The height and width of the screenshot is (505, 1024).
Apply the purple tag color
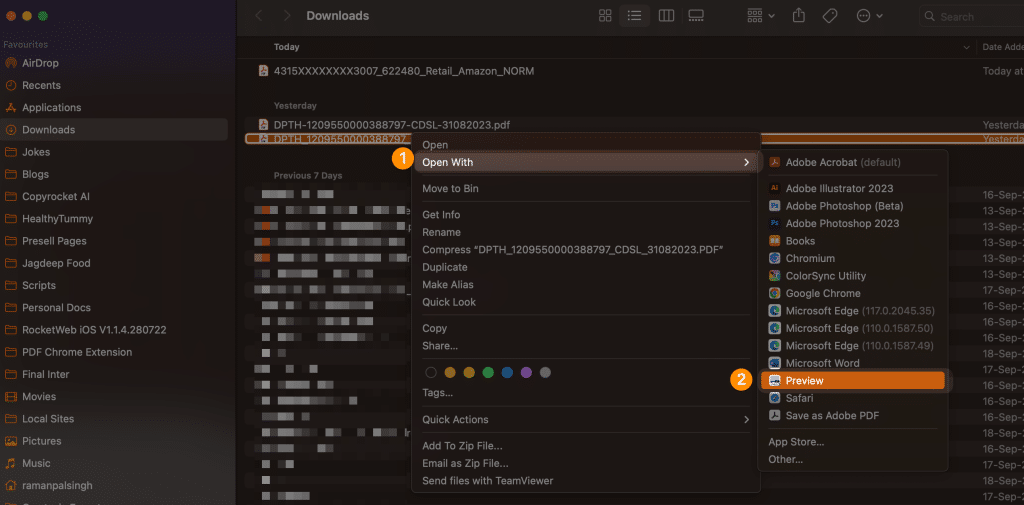point(526,372)
